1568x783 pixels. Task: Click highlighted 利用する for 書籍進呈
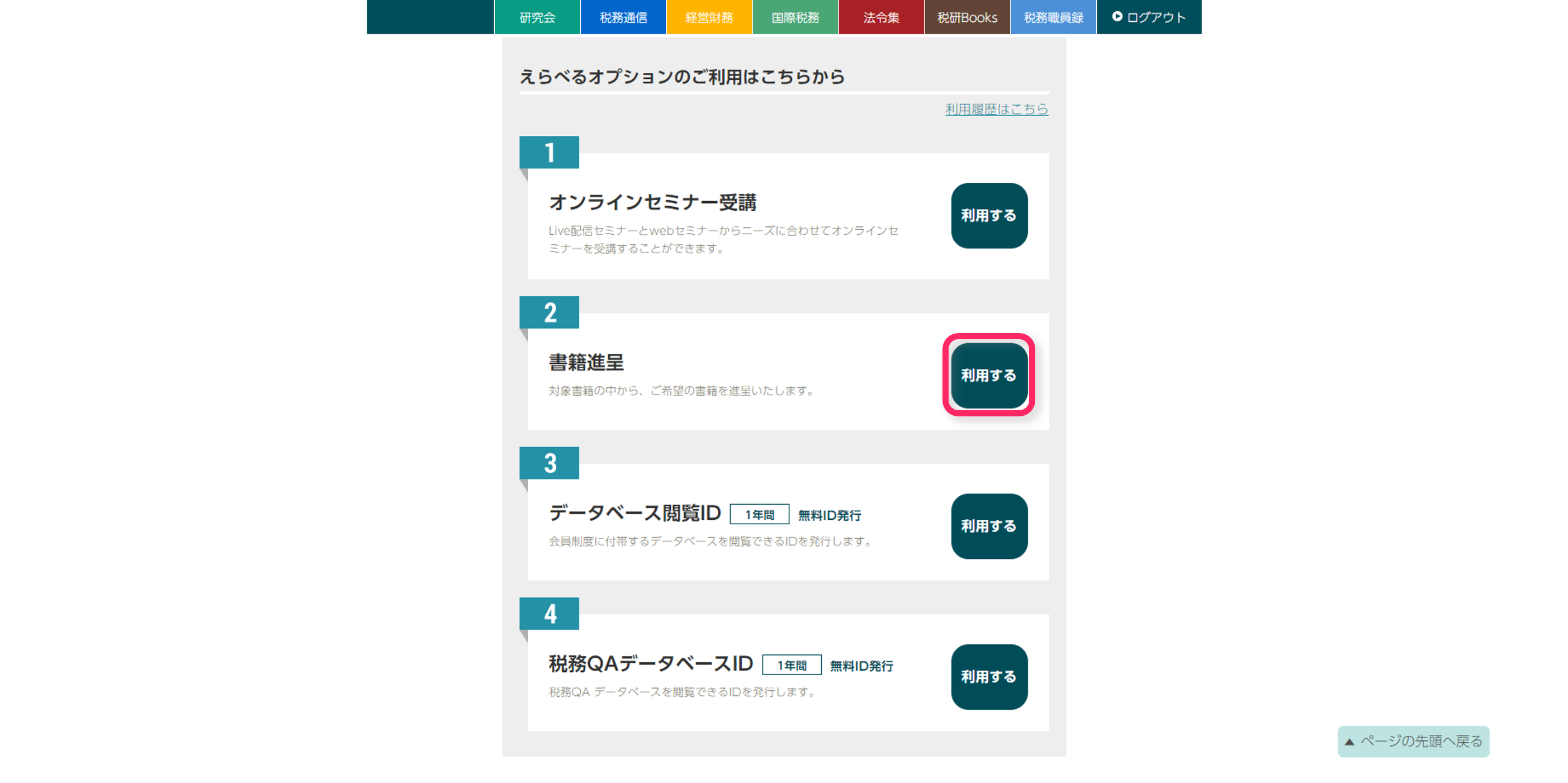pos(989,376)
